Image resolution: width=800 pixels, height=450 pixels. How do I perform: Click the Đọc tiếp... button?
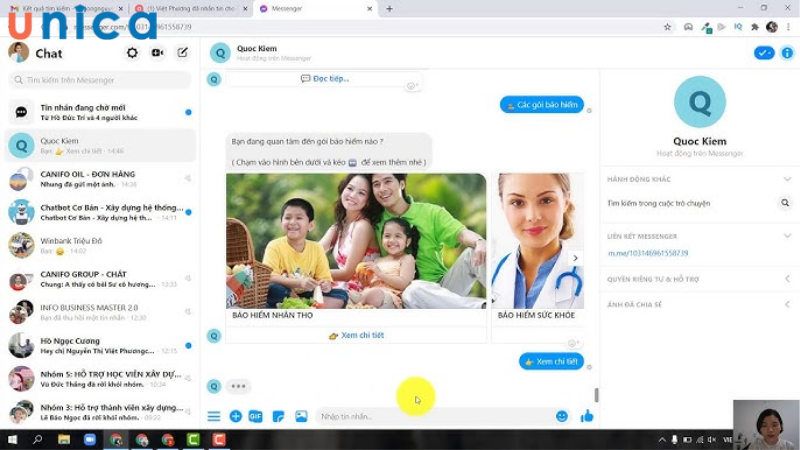(325, 79)
